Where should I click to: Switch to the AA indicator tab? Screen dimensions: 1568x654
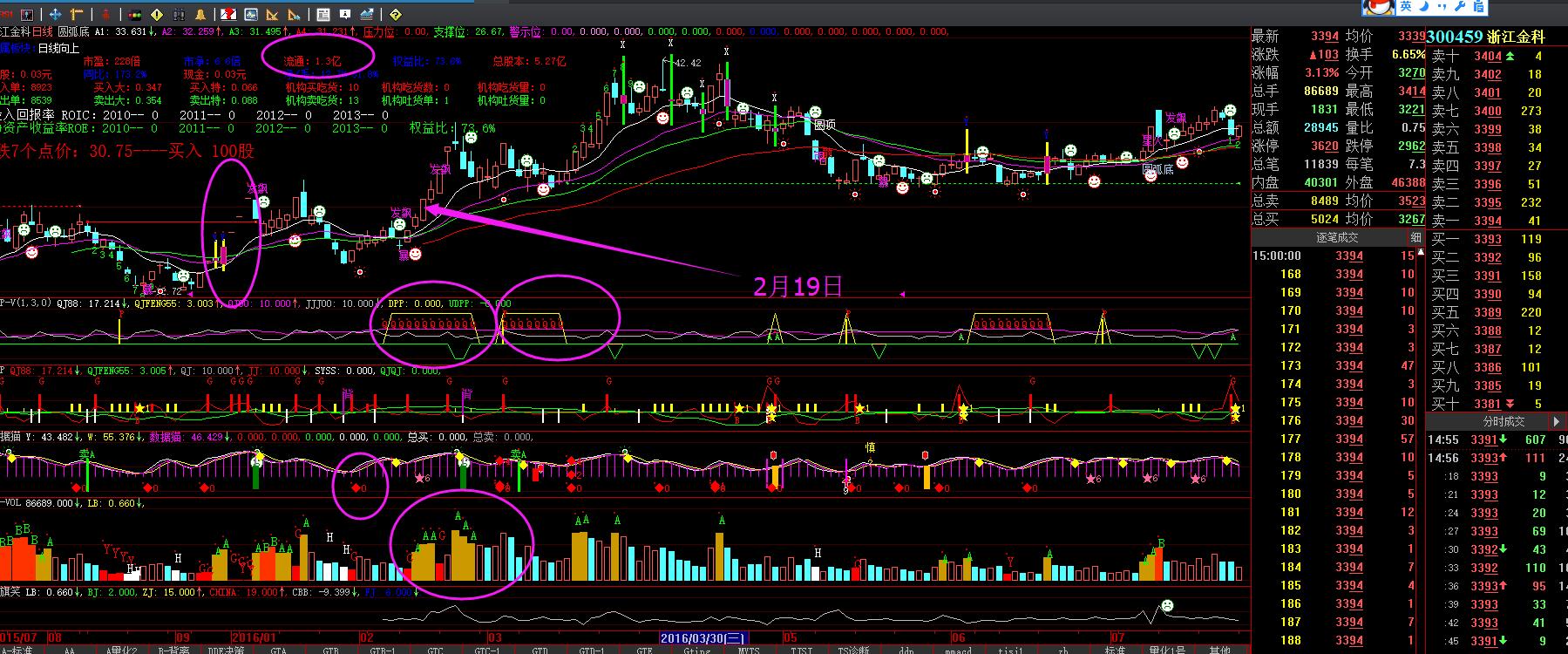click(x=70, y=649)
